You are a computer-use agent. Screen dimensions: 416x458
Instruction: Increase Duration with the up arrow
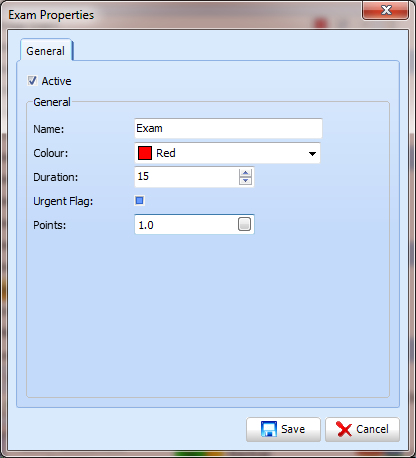pos(245,173)
